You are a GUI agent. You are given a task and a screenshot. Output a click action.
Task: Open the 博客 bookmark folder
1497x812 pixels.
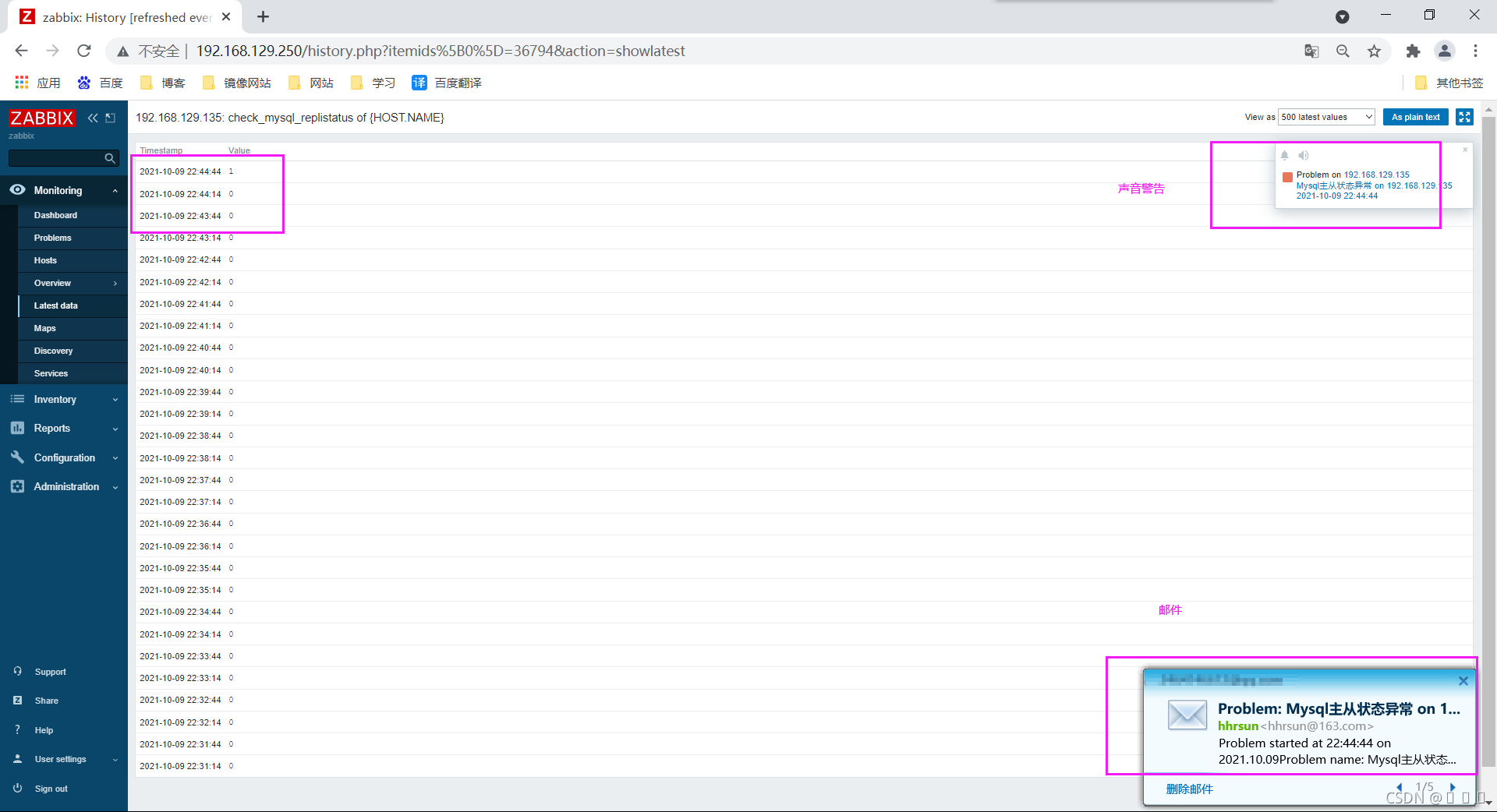pyautogui.click(x=162, y=83)
